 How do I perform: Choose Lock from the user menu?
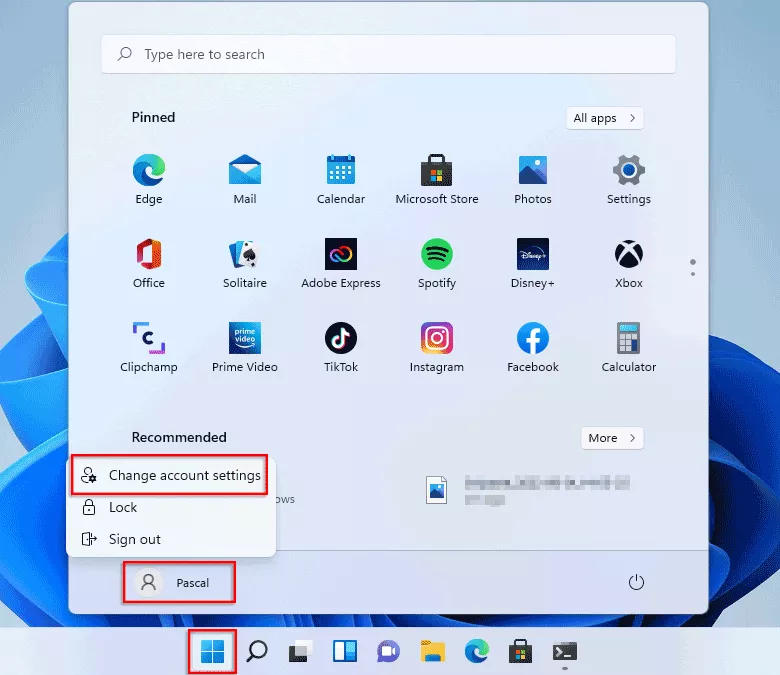pyautogui.click(x=123, y=508)
